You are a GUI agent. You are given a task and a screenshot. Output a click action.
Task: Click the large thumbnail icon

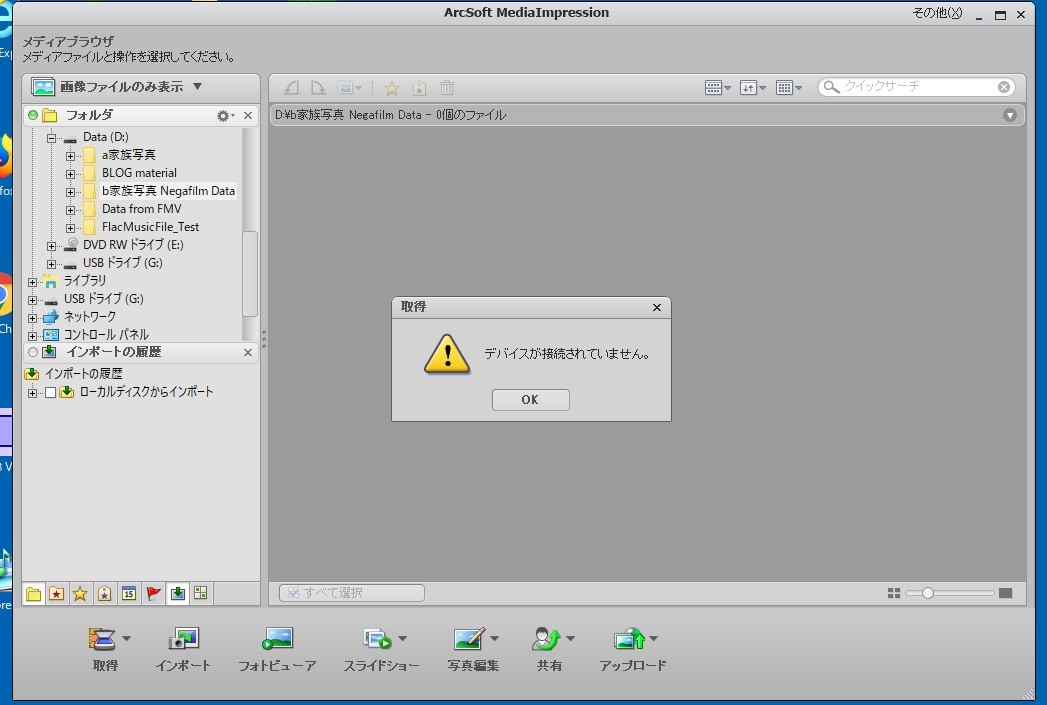tap(1006, 593)
